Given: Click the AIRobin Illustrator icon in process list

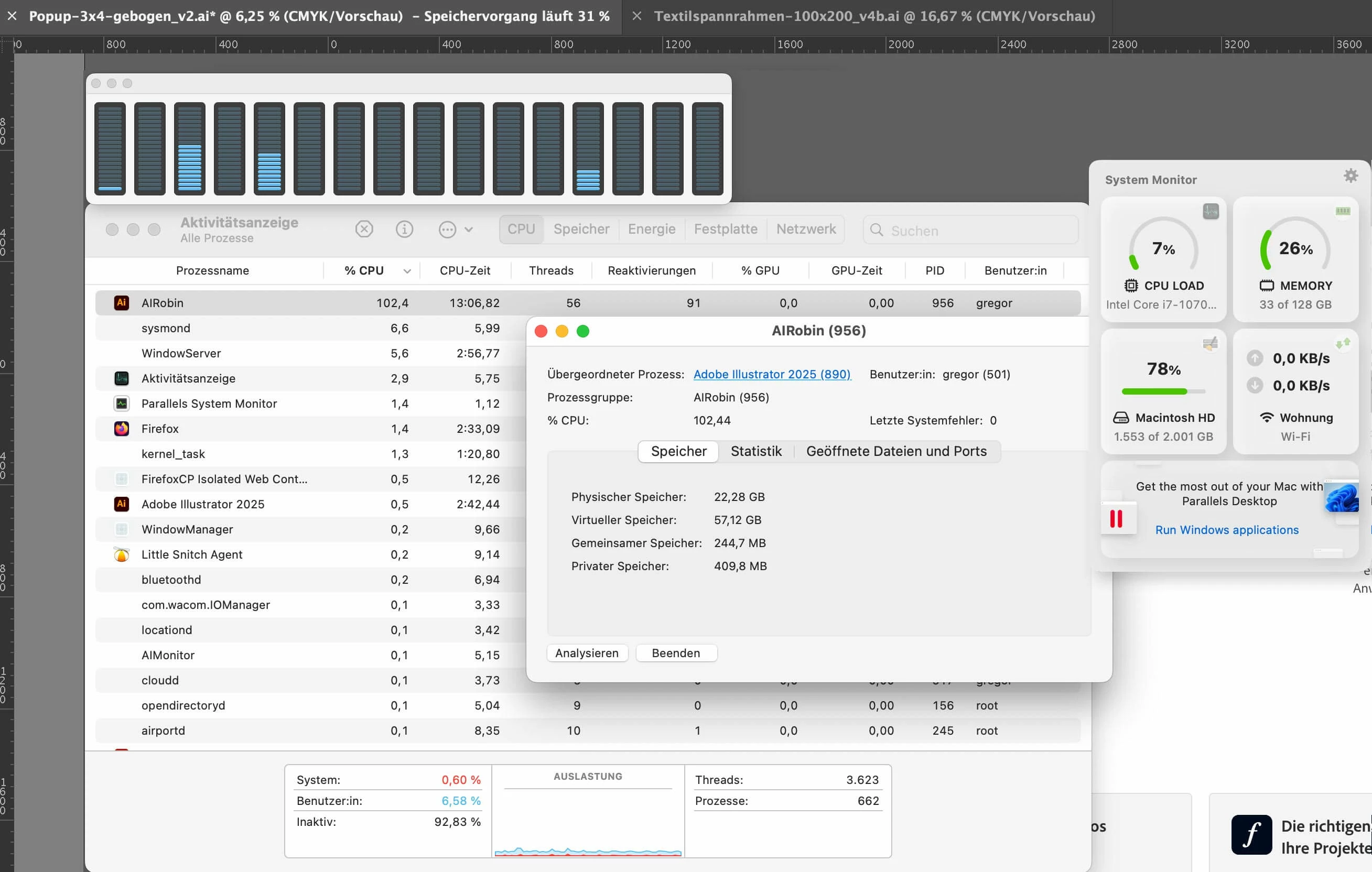Looking at the screenshot, I should tap(121, 303).
